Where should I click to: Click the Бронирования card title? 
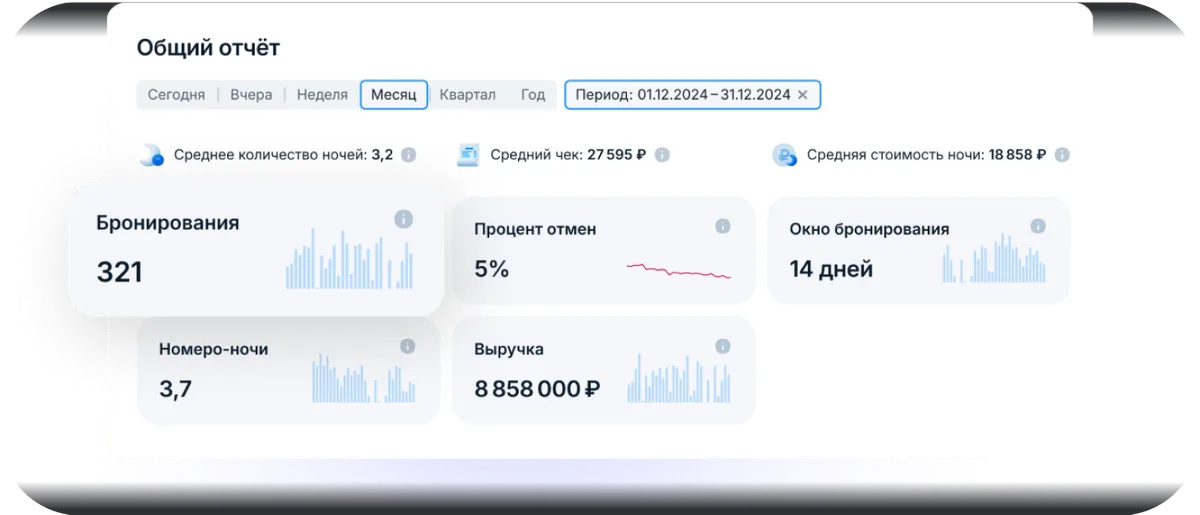[x=168, y=222]
